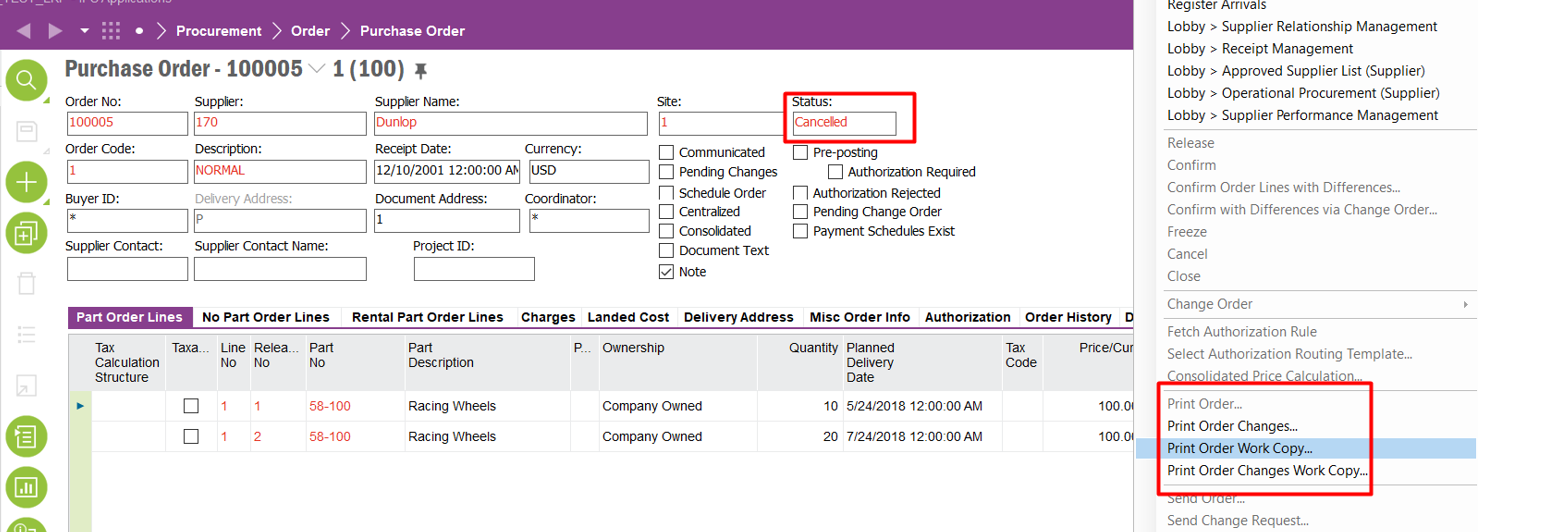Switch to No Part Order Lines tab

tap(266, 317)
